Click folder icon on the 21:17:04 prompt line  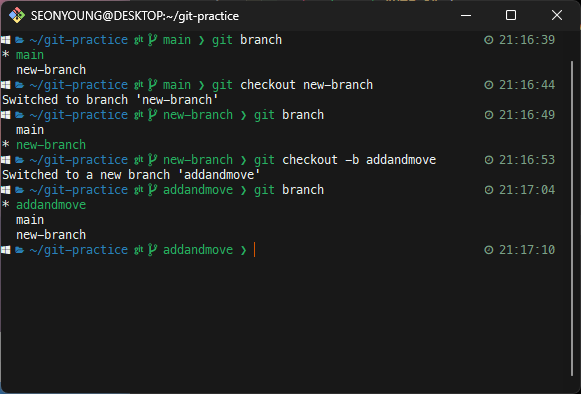tap(20, 190)
